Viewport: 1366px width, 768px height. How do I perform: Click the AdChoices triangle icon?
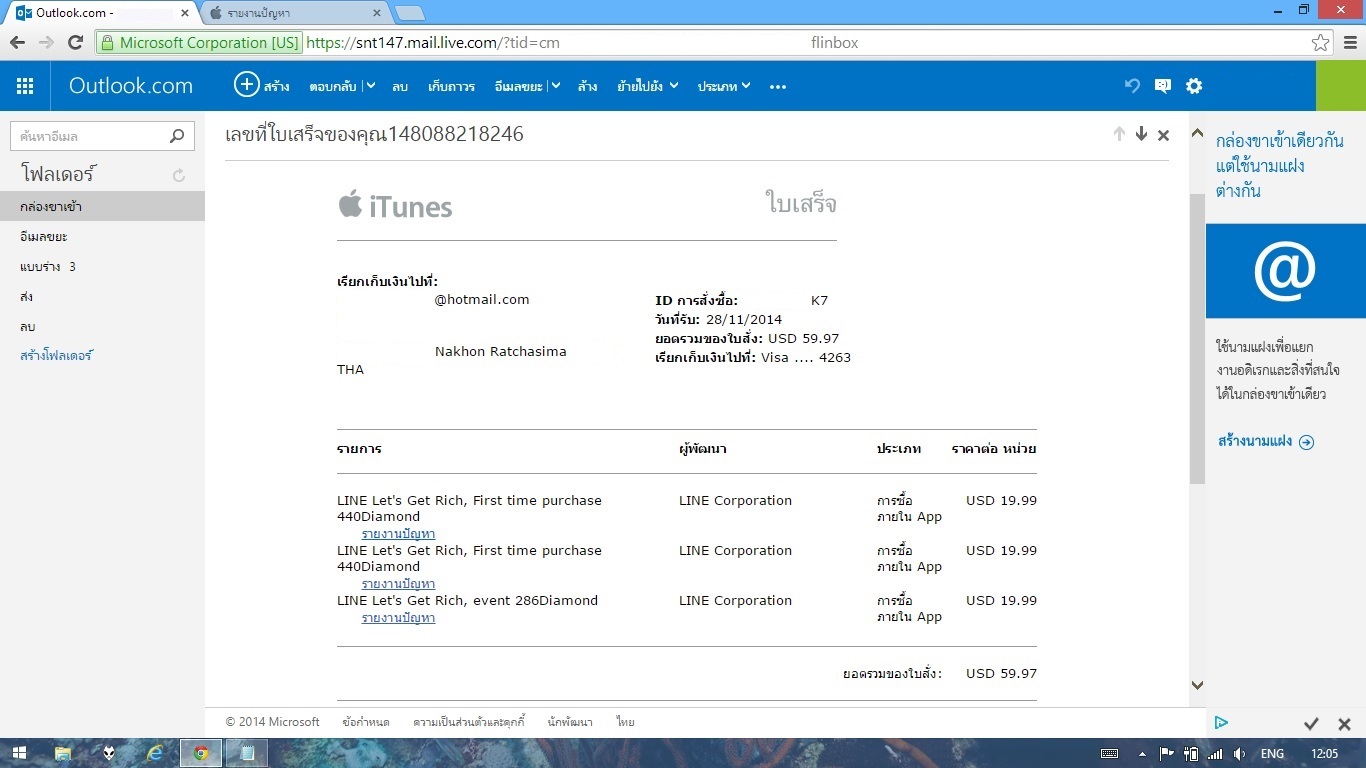(1221, 722)
